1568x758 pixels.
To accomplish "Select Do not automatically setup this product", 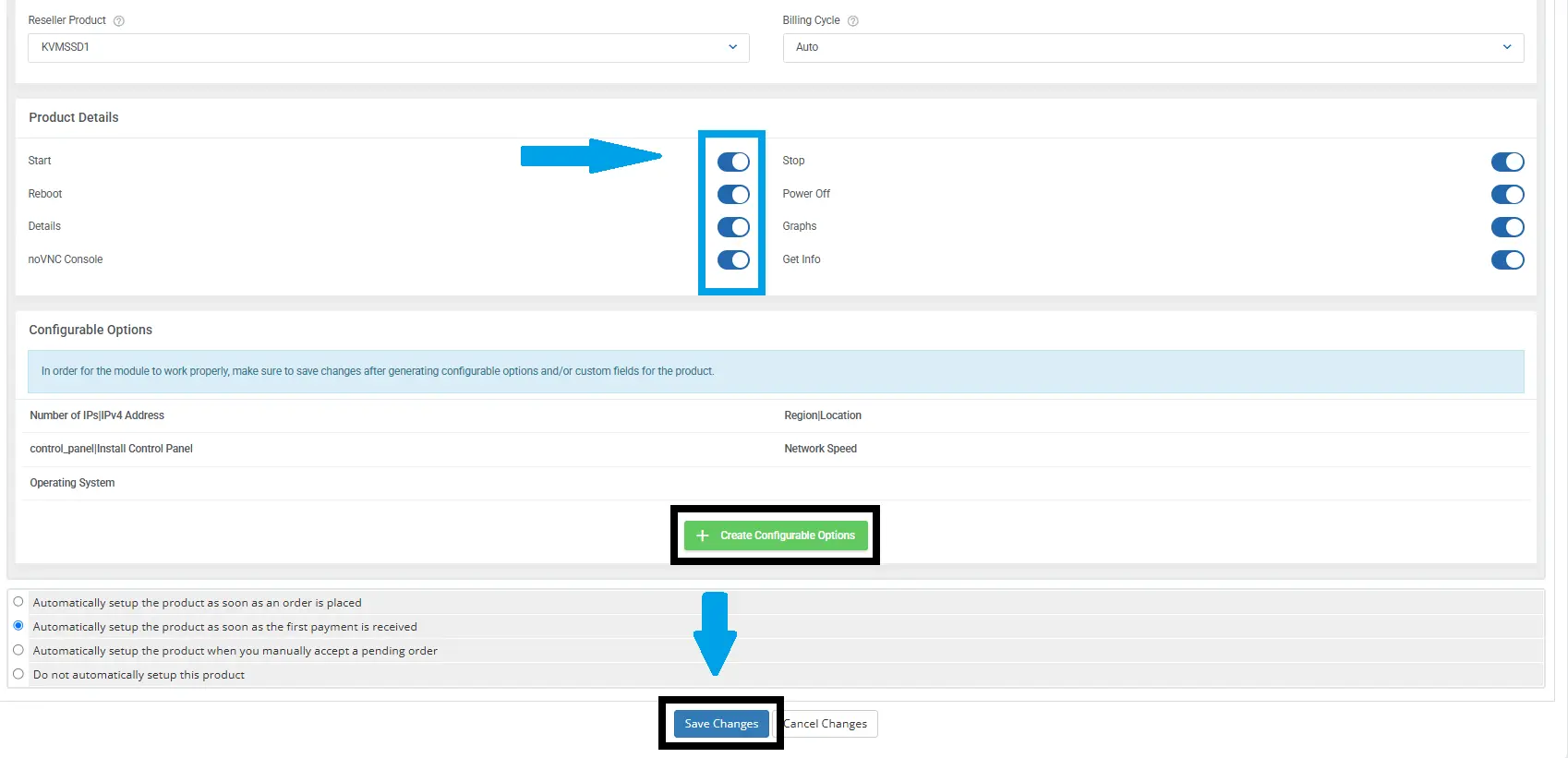I will click(18, 674).
